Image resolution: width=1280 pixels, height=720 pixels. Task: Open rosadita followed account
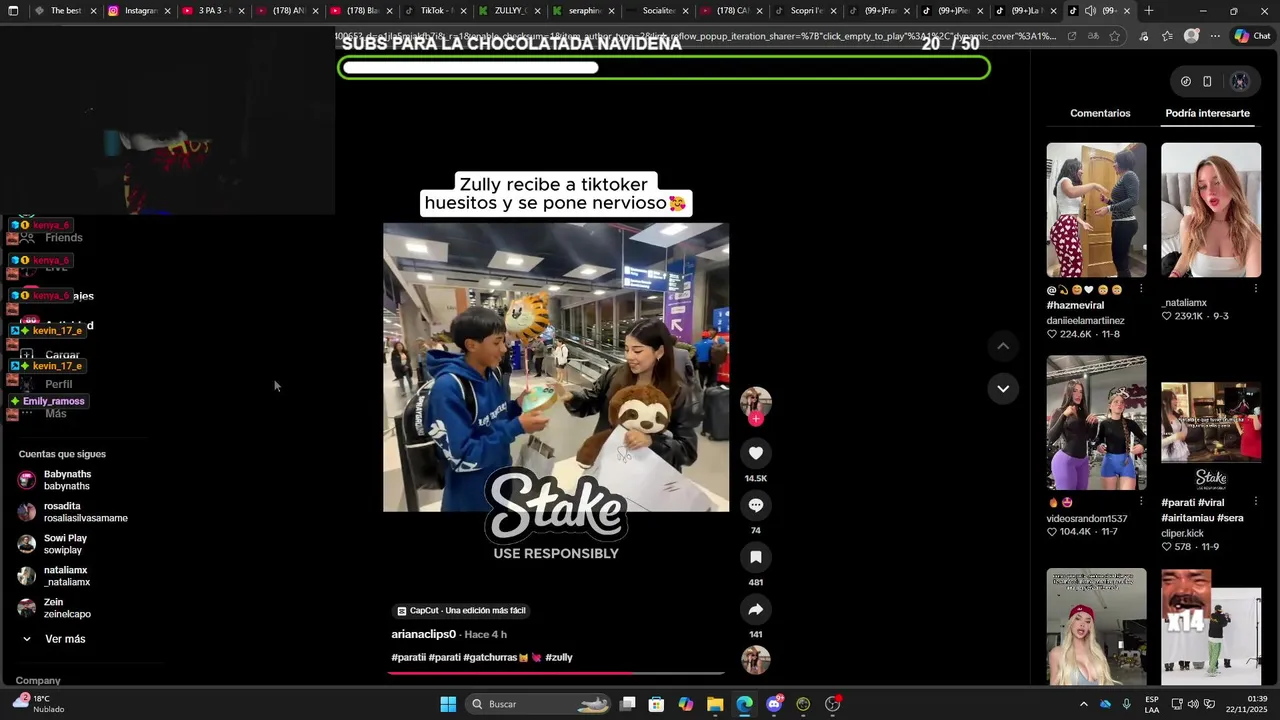point(72,512)
